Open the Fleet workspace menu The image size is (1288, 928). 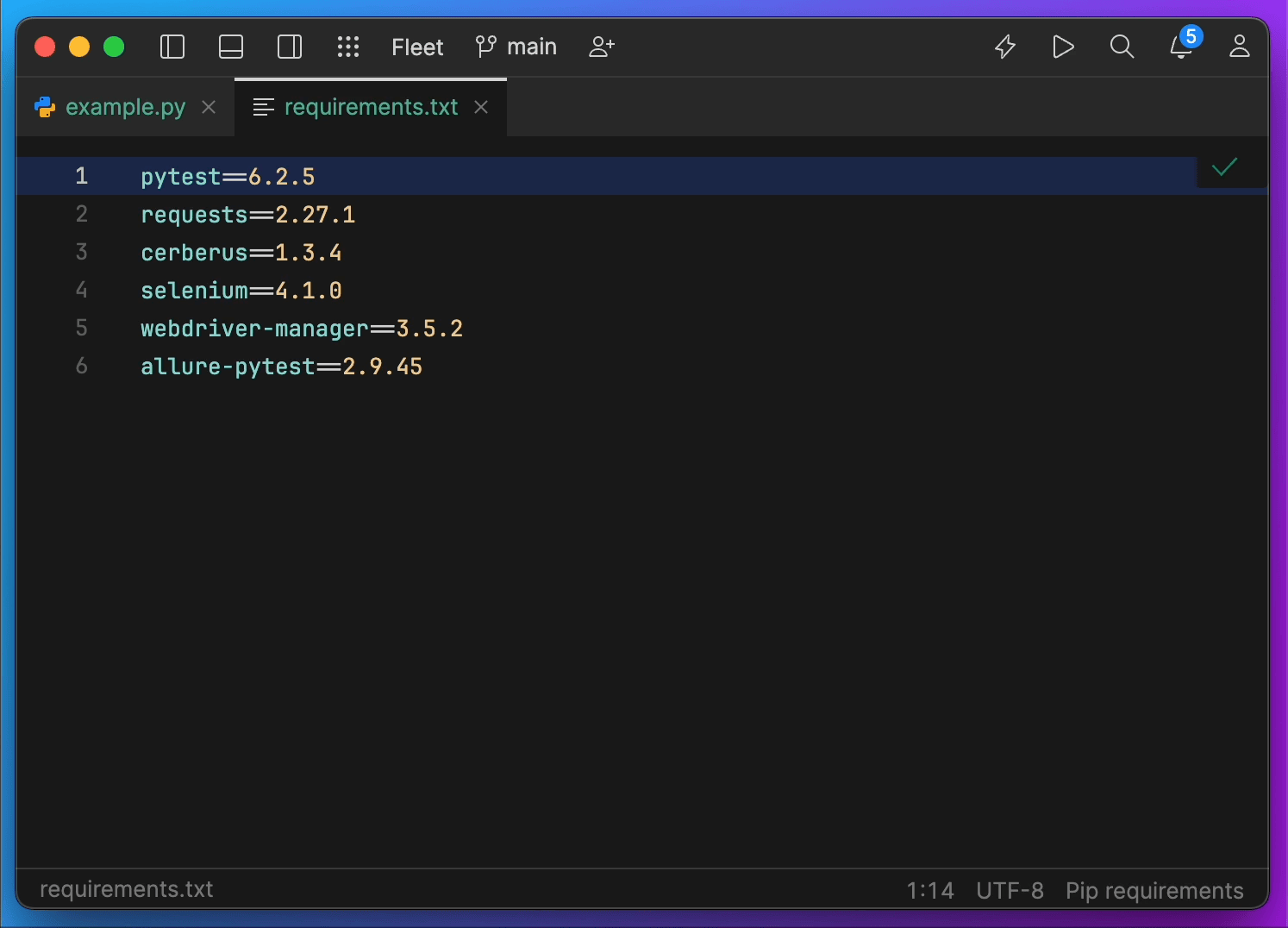pos(417,47)
